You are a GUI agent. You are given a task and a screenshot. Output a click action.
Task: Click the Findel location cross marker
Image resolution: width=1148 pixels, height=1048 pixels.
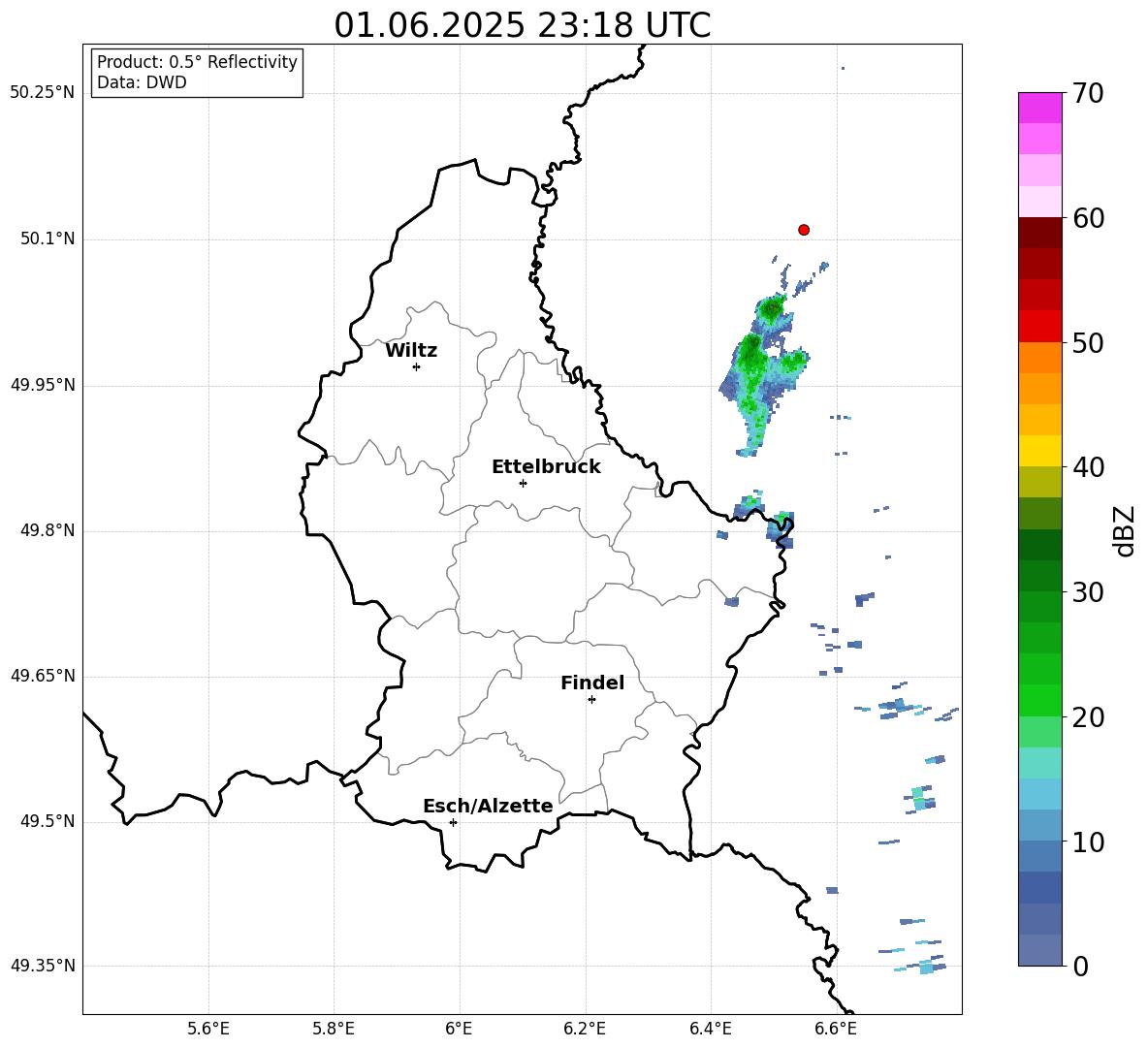point(591,699)
